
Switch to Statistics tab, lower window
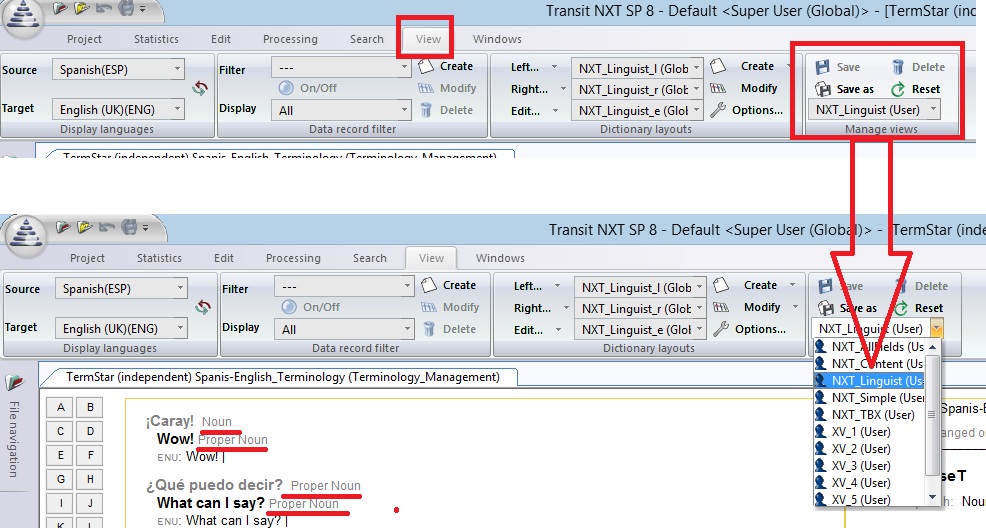(x=159, y=258)
